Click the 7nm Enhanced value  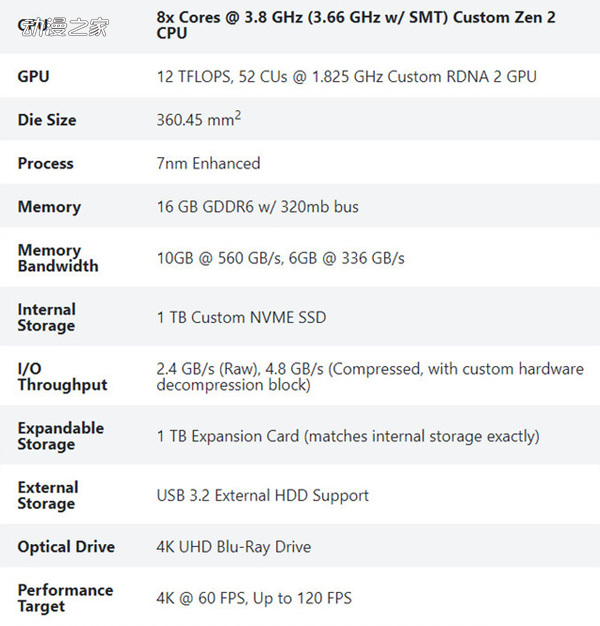[x=208, y=163]
